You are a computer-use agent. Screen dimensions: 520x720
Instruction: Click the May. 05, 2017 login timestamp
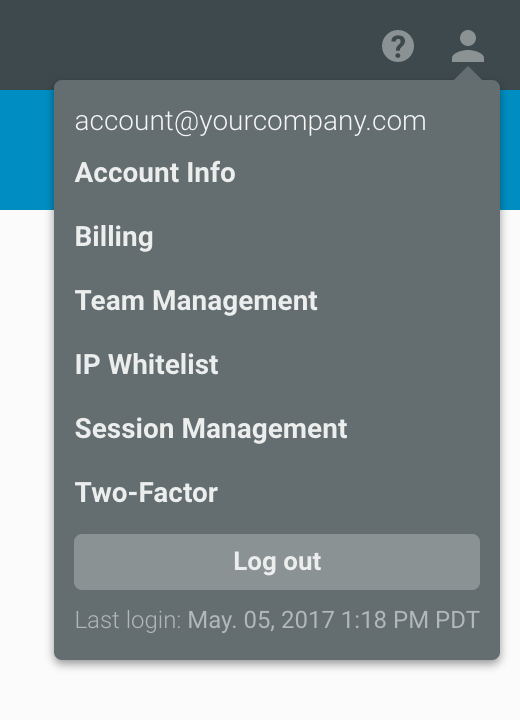(x=333, y=620)
